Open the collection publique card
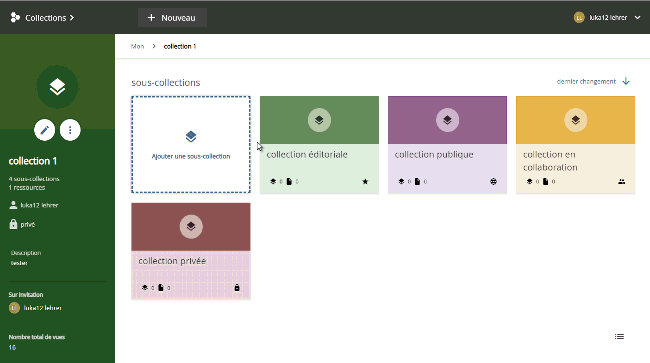The image size is (650, 363). 447,145
